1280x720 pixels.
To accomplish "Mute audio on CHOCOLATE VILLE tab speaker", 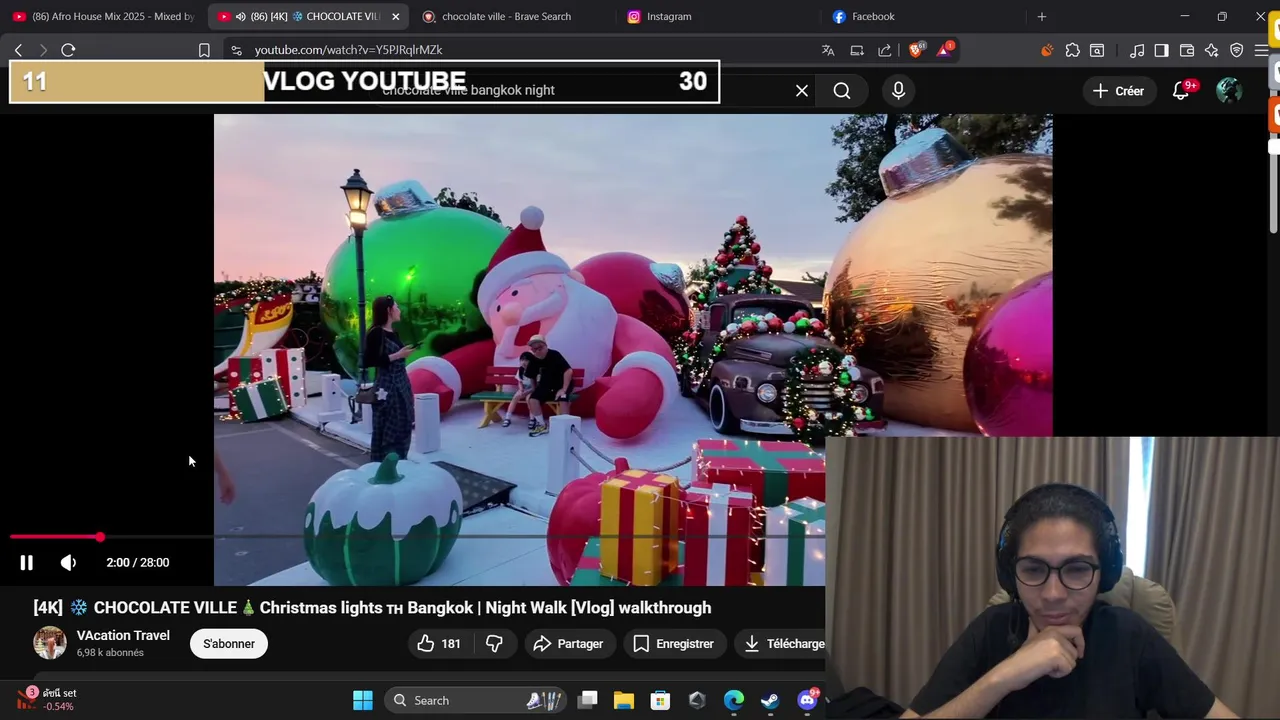I will pos(240,17).
